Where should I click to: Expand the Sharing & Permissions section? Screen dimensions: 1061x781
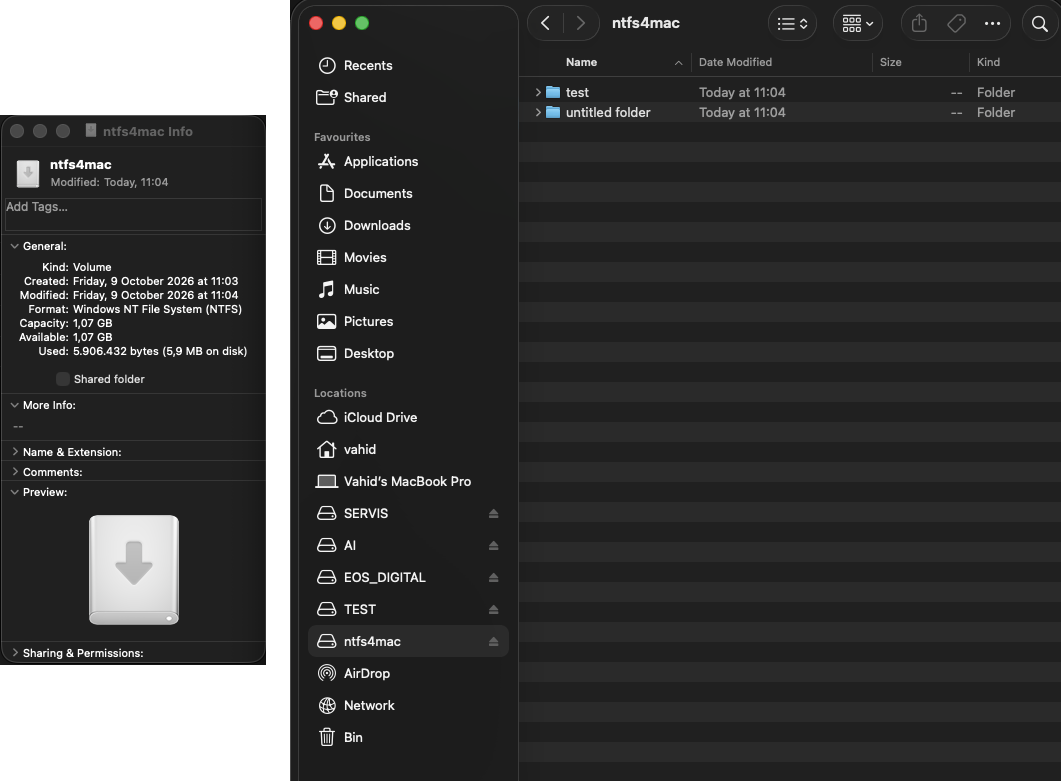tap(14, 652)
